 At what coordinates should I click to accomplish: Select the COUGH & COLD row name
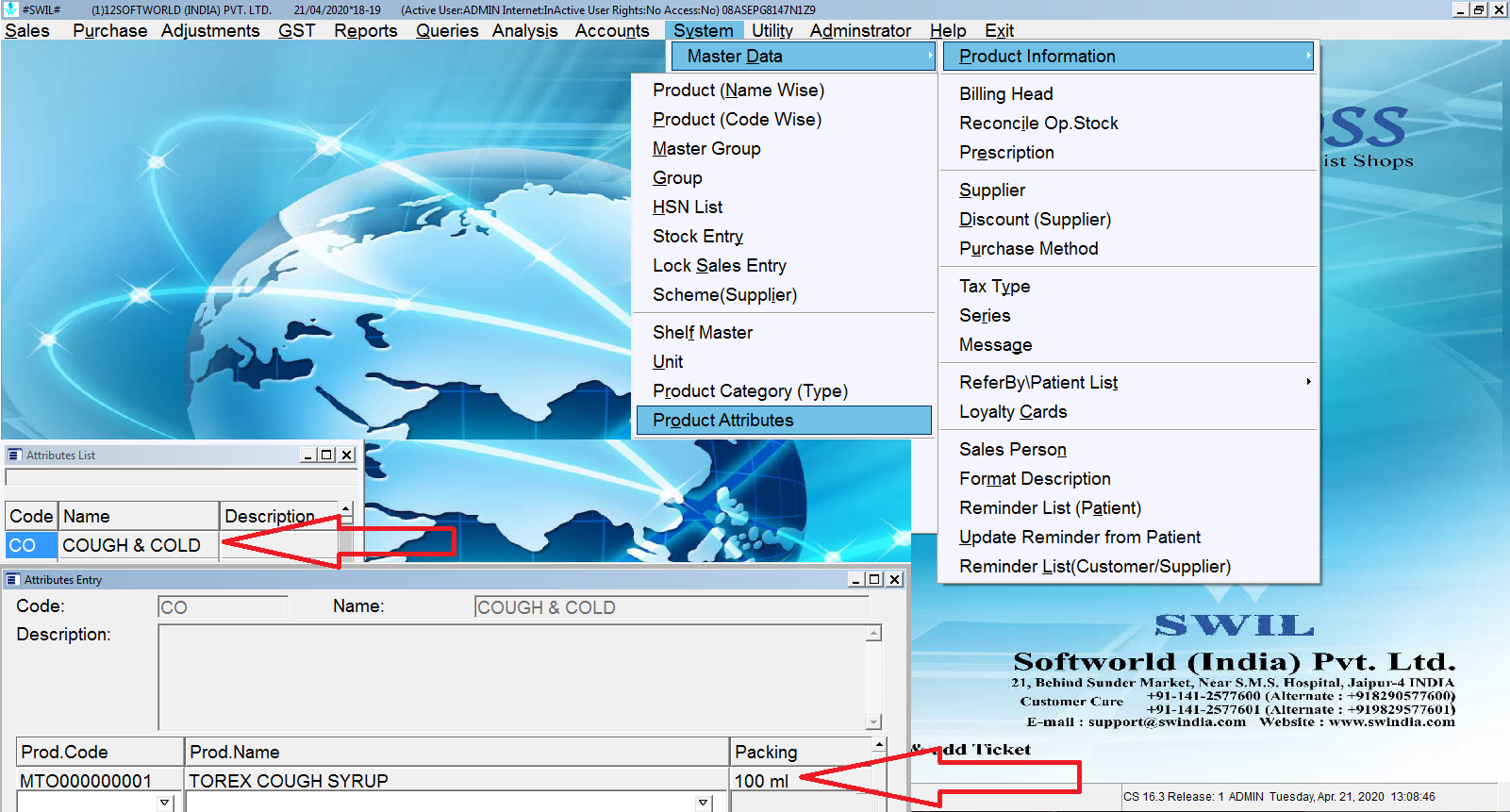click(x=139, y=546)
